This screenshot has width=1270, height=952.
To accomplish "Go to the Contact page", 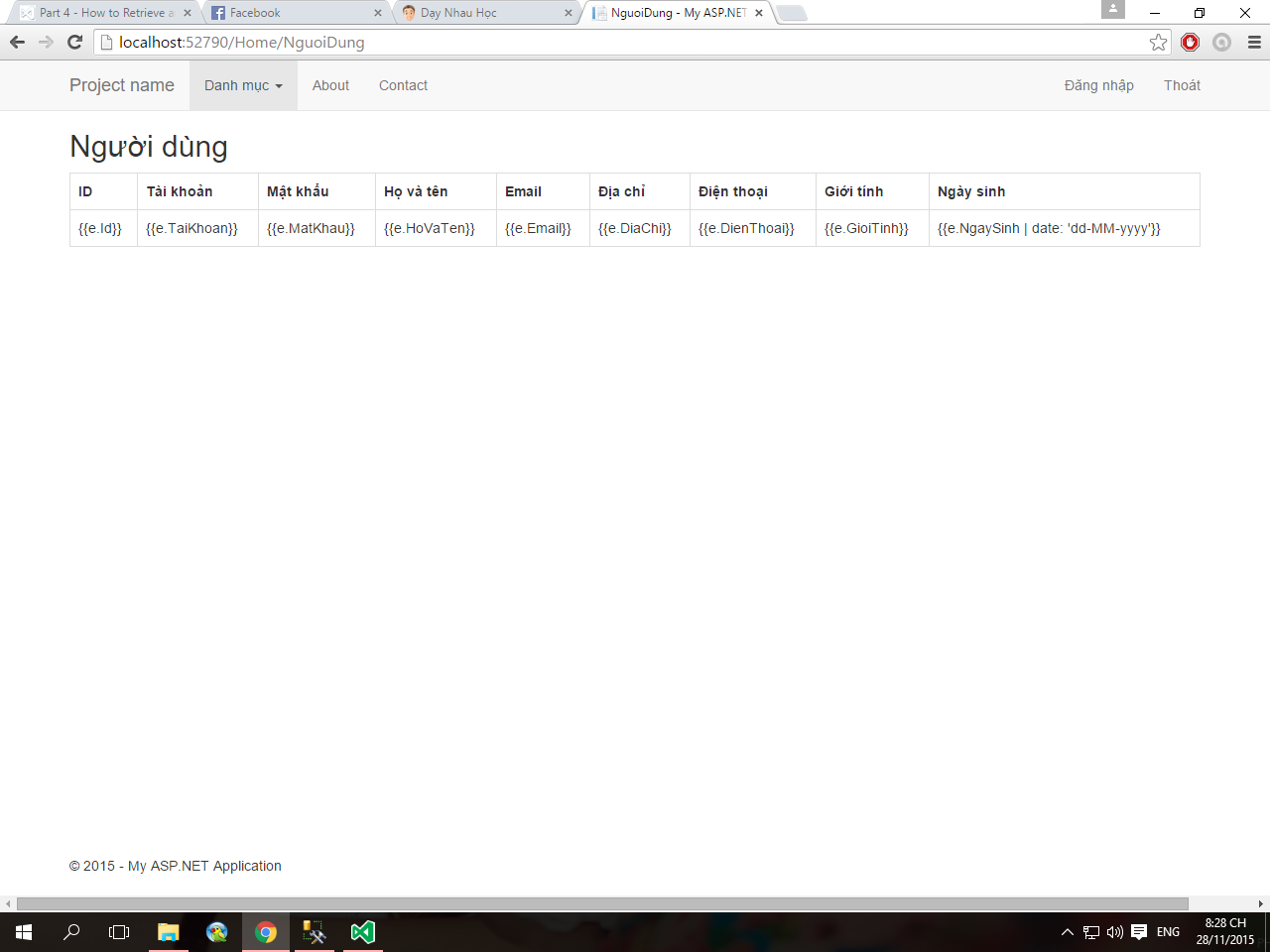I will tap(403, 85).
